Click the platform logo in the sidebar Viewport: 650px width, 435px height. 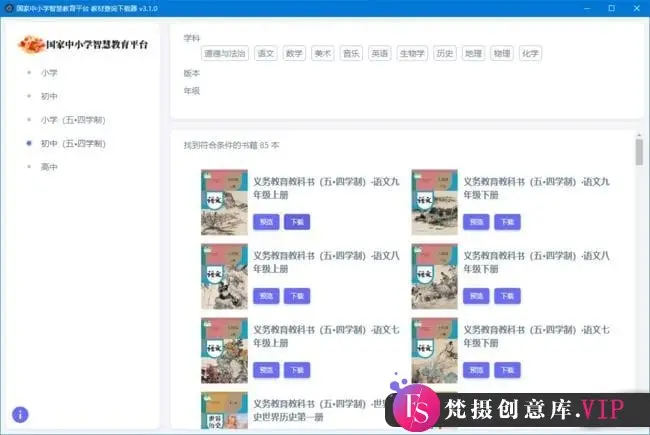(x=83, y=44)
